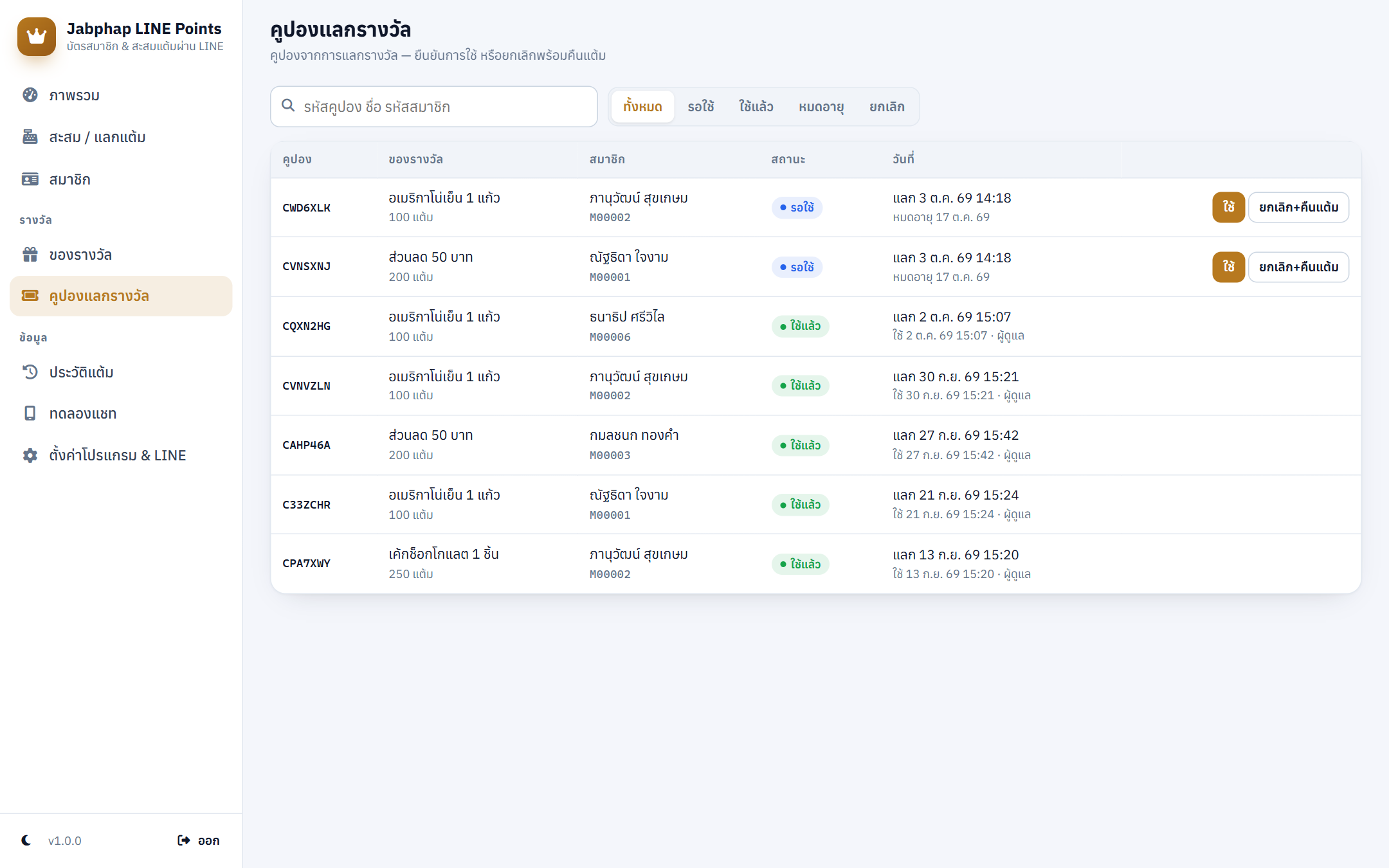Image resolution: width=1389 pixels, height=868 pixels.
Task: Click the ประวัติแต้ม history icon
Action: tap(30, 372)
